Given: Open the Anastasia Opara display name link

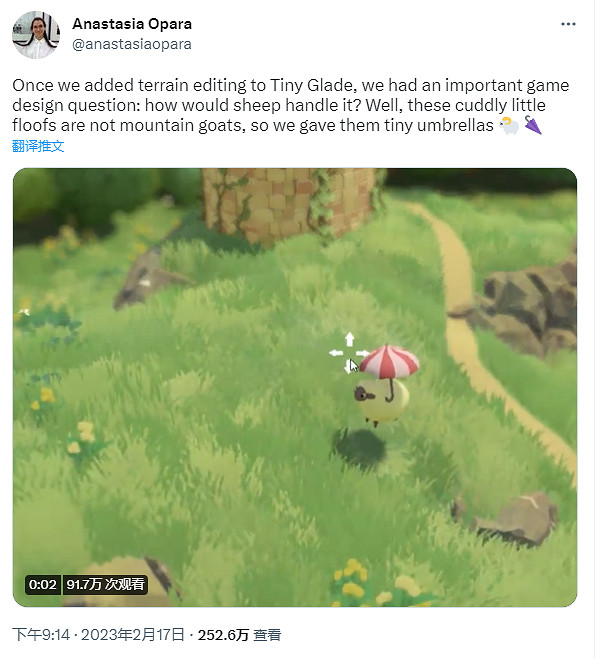Looking at the screenshot, I should pyautogui.click(x=132, y=24).
